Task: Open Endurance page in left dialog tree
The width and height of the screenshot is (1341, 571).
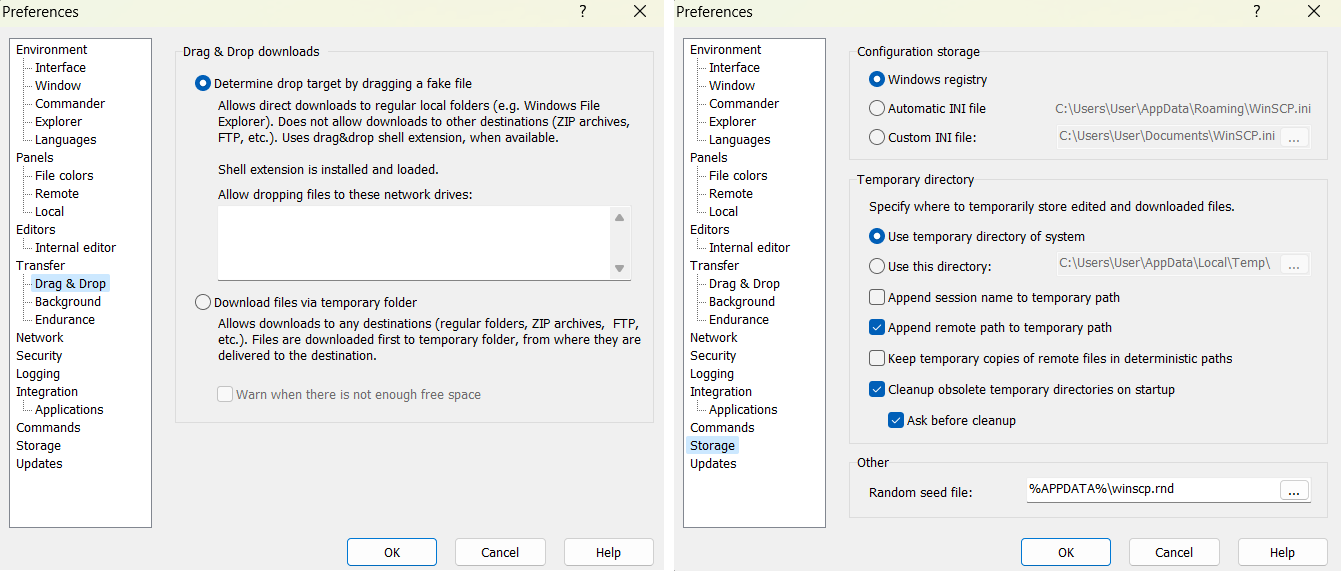Action: coord(65,320)
